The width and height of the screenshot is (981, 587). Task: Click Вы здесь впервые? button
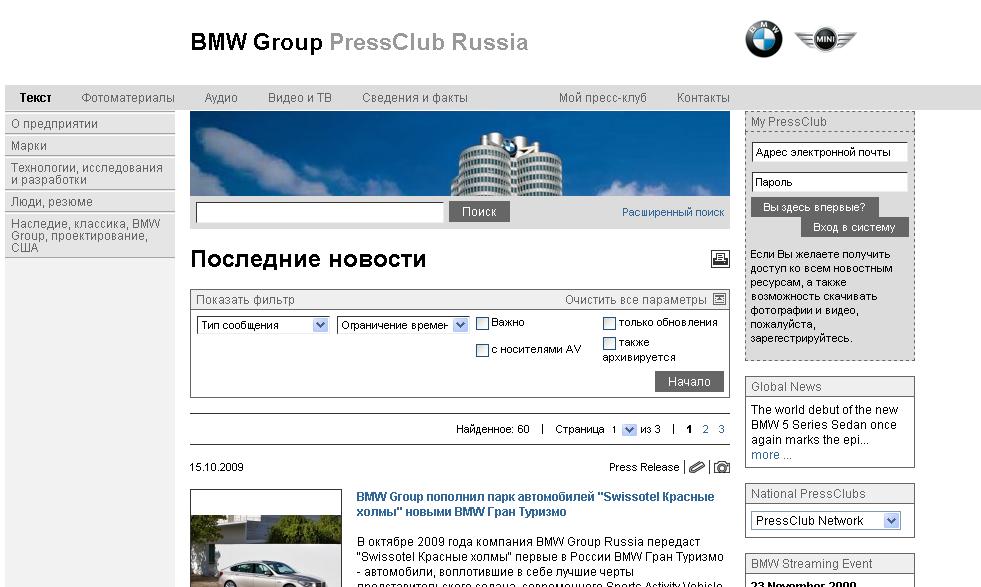(815, 207)
